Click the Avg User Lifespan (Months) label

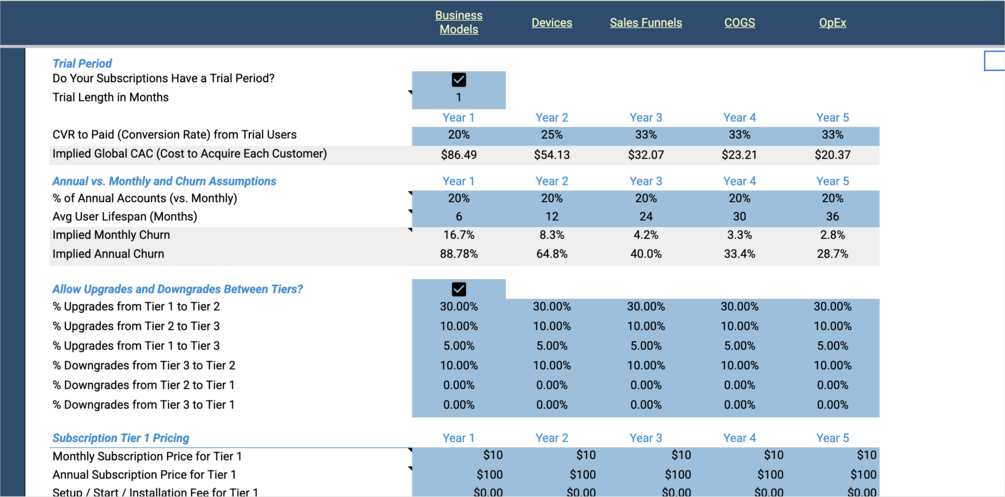[125, 217]
